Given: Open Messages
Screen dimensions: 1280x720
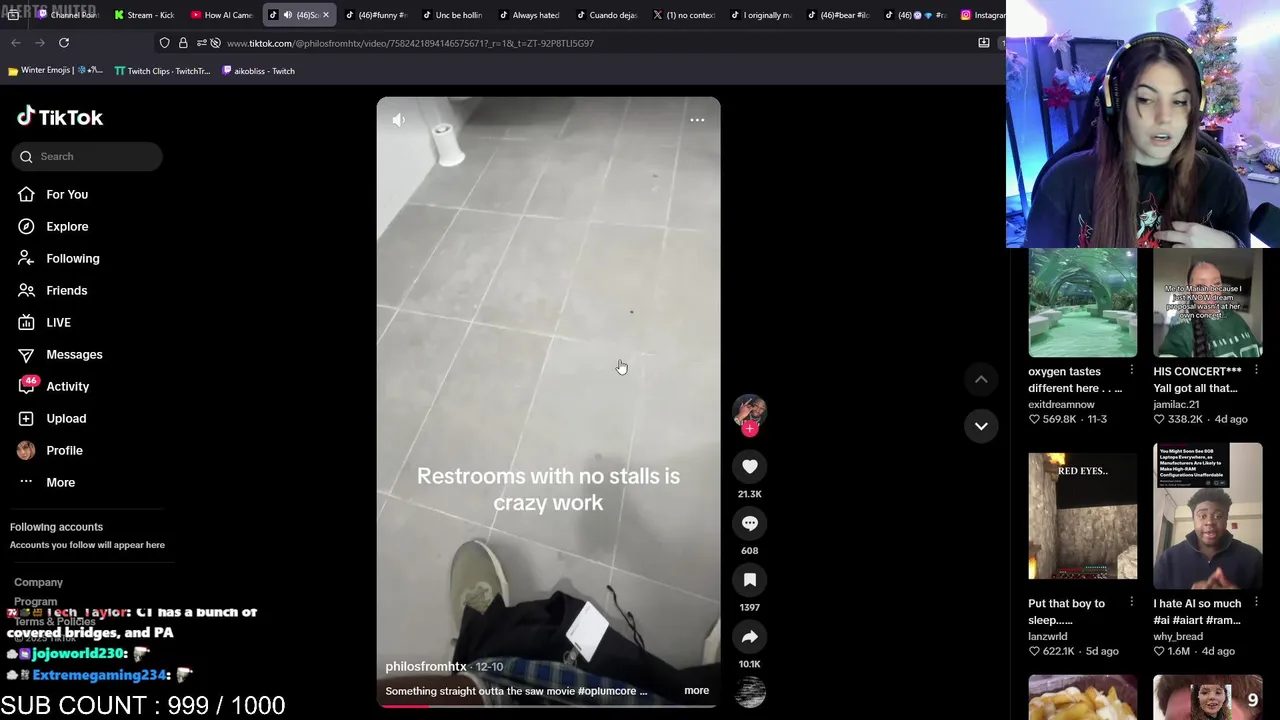Looking at the screenshot, I should point(74,354).
